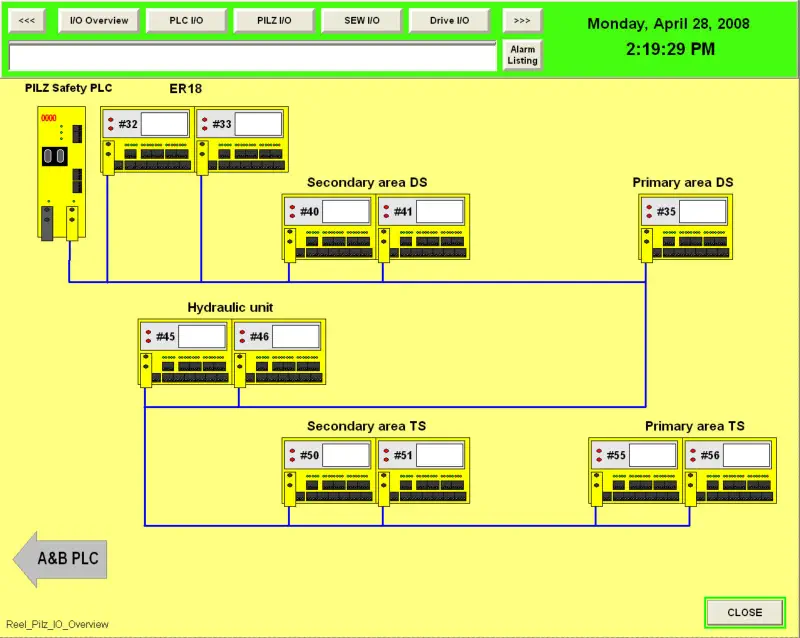Viewport: 800px width, 638px height.
Task: Switch to the PILZ I/O screen
Action: [x=274, y=21]
